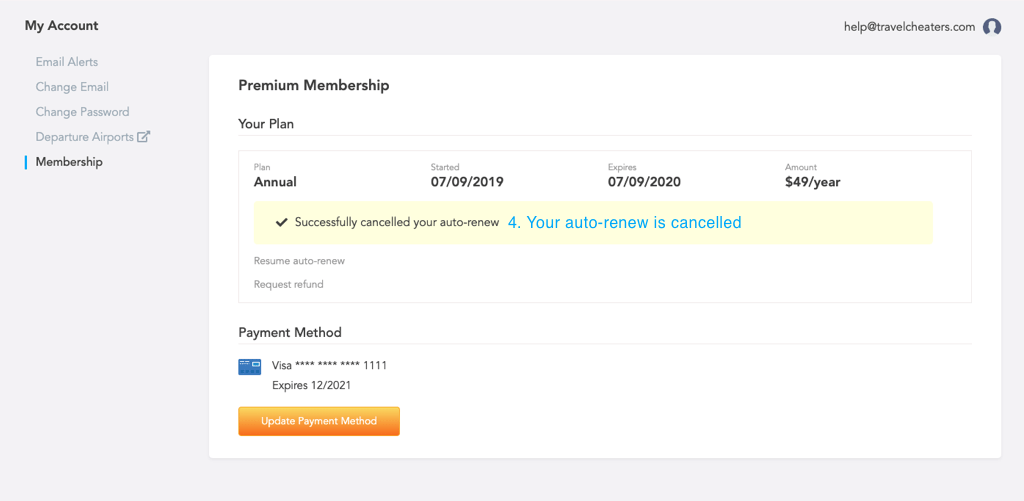Click the Annual plan value
This screenshot has height=501, width=1024.
pyautogui.click(x=275, y=182)
